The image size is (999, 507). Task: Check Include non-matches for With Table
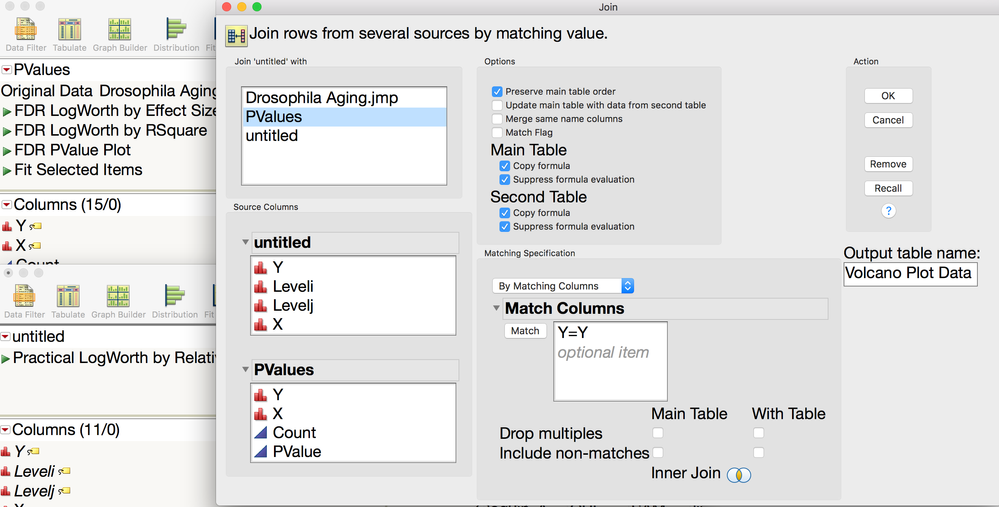pyautogui.click(x=758, y=452)
